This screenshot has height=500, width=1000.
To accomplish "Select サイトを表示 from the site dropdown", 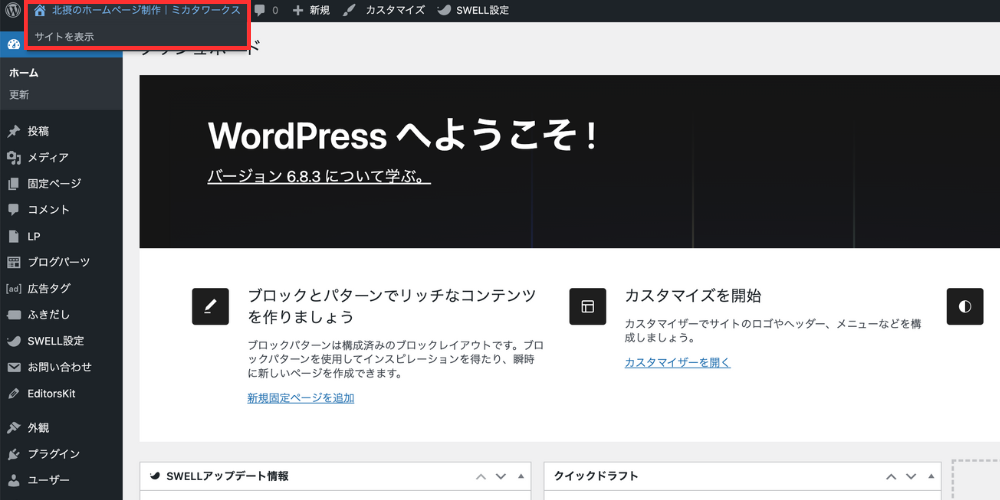I will point(64,37).
